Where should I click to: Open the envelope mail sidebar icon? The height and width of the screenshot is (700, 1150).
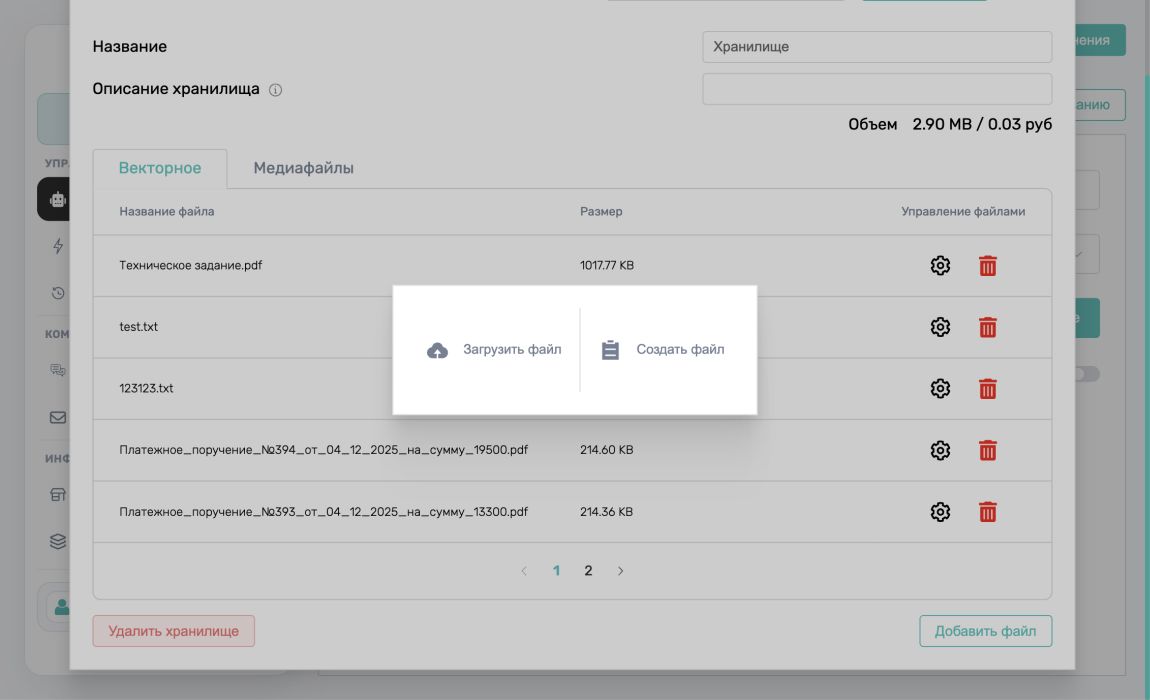(x=58, y=418)
